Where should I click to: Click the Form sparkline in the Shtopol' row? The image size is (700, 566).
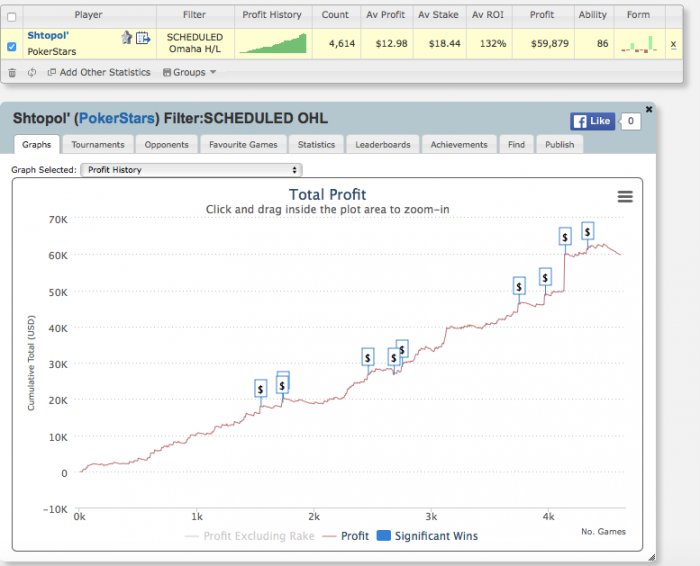point(639,44)
